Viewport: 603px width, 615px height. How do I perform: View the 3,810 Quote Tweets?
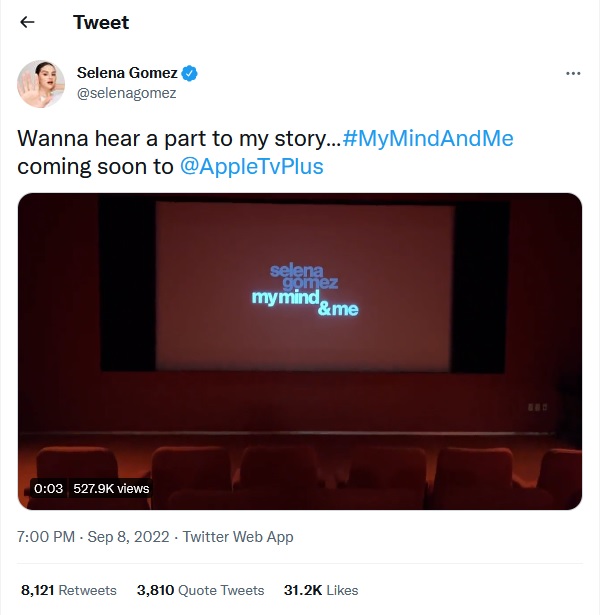(200, 590)
